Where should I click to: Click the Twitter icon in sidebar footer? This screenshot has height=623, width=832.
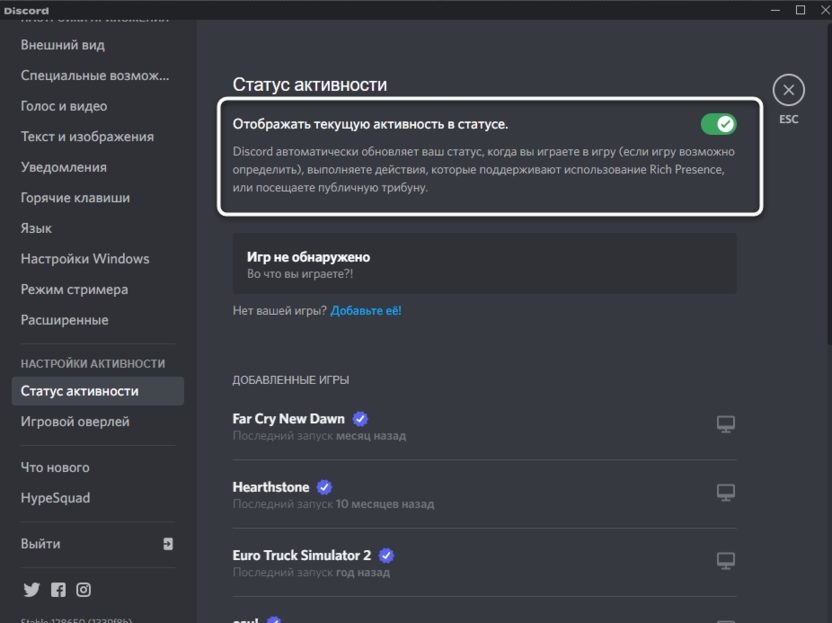31,590
